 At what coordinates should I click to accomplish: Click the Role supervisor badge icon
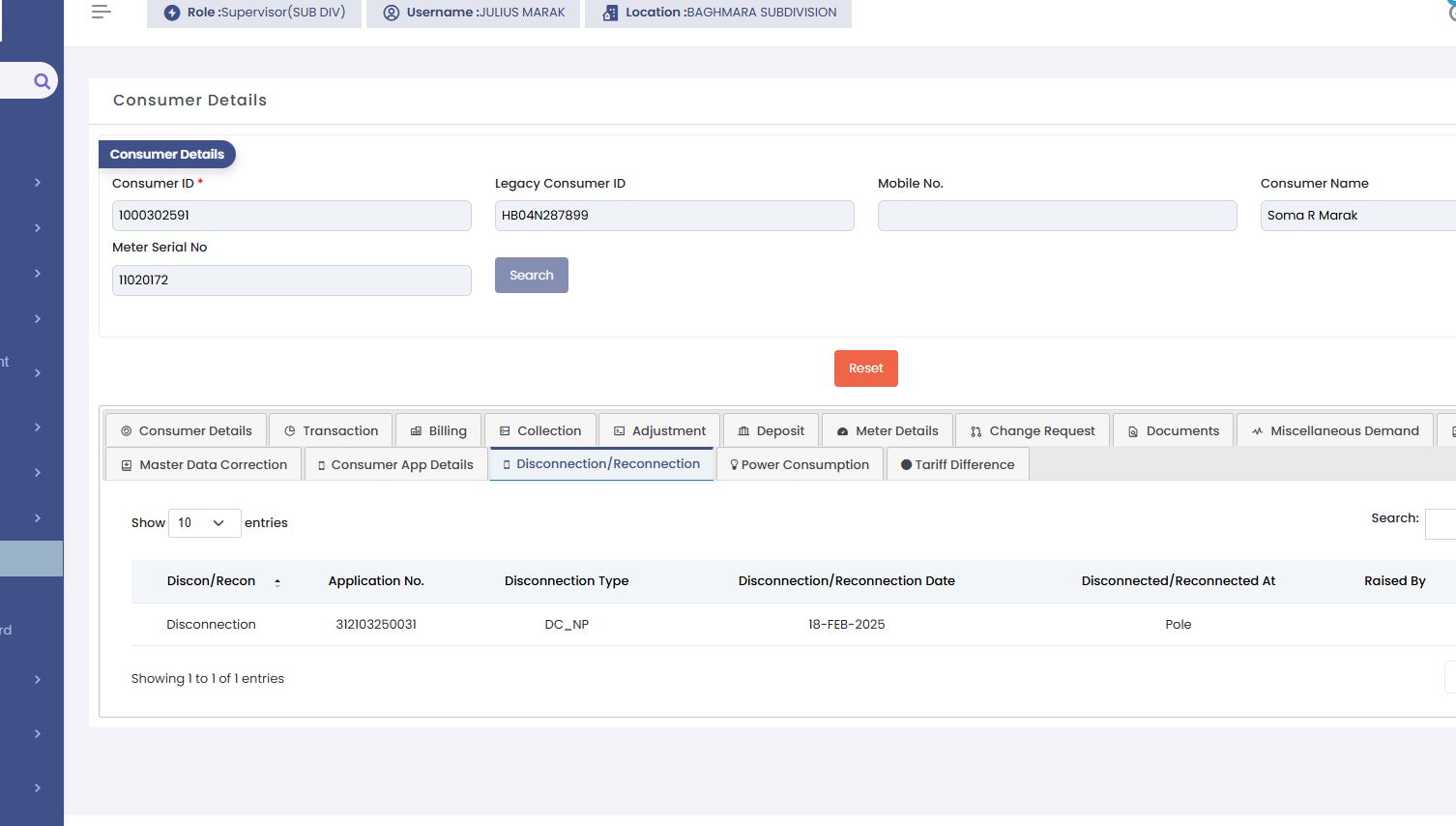tap(172, 13)
